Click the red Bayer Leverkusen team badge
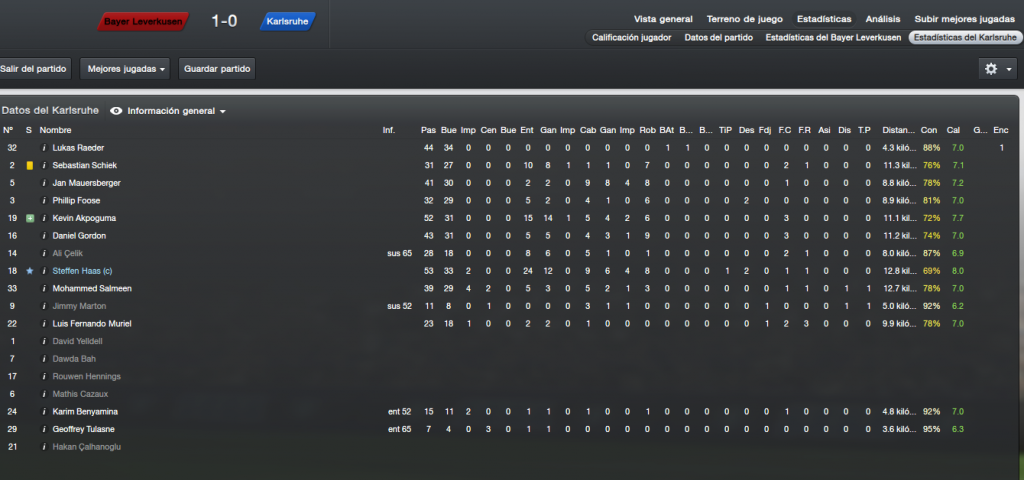 144,22
